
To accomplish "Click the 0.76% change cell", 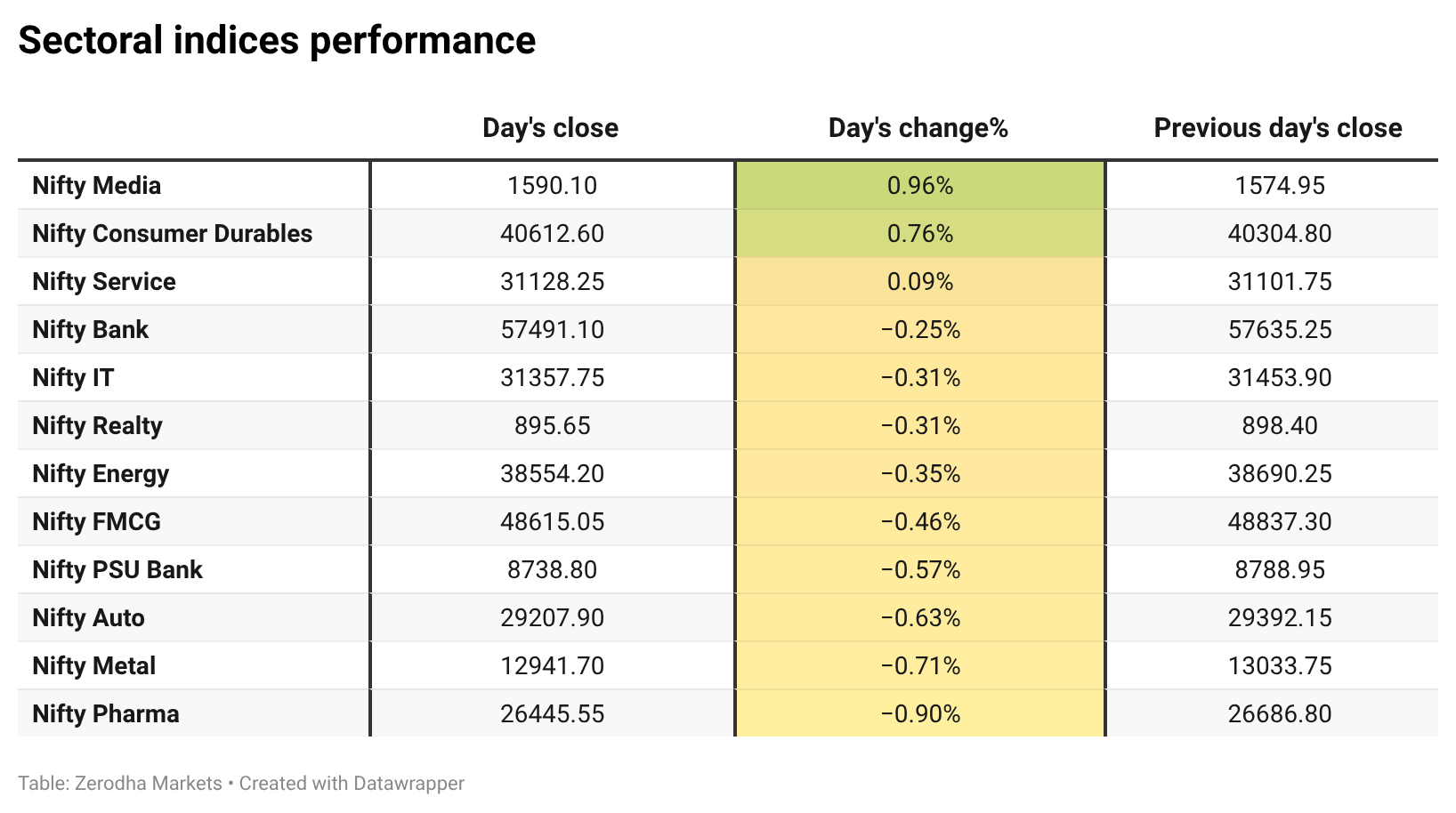I will point(920,233).
